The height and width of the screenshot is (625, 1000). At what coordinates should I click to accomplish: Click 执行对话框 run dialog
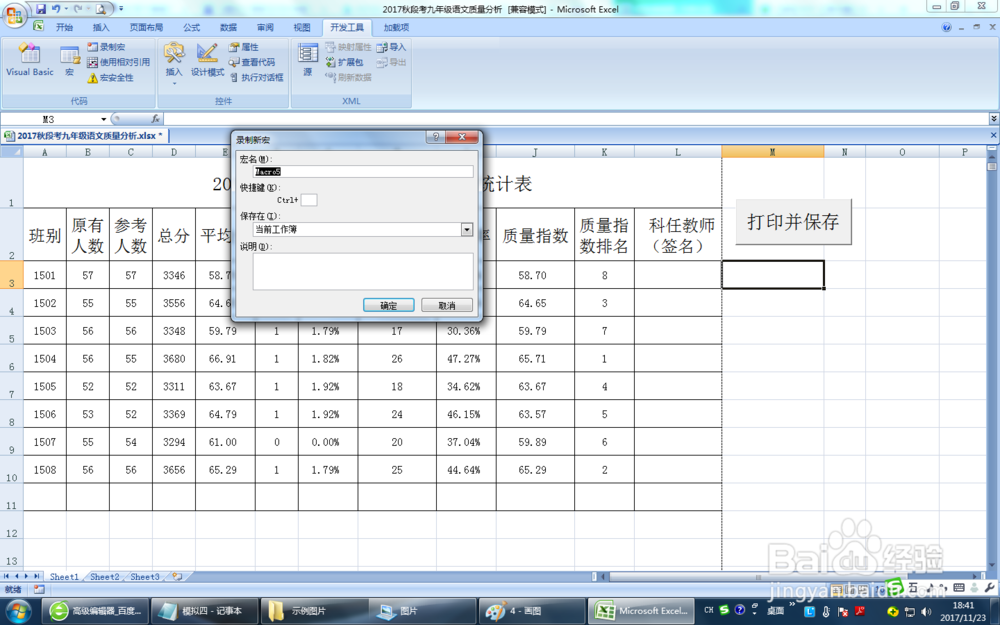(256, 77)
